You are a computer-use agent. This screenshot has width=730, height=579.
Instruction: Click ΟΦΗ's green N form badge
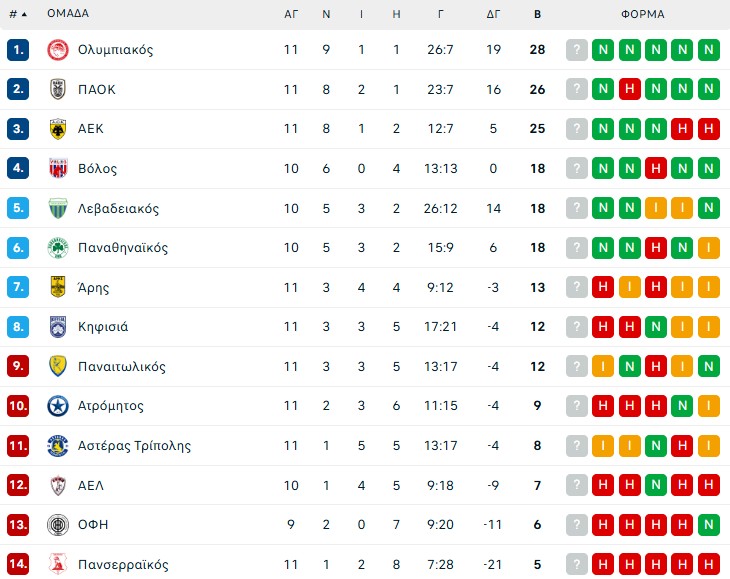pos(708,525)
